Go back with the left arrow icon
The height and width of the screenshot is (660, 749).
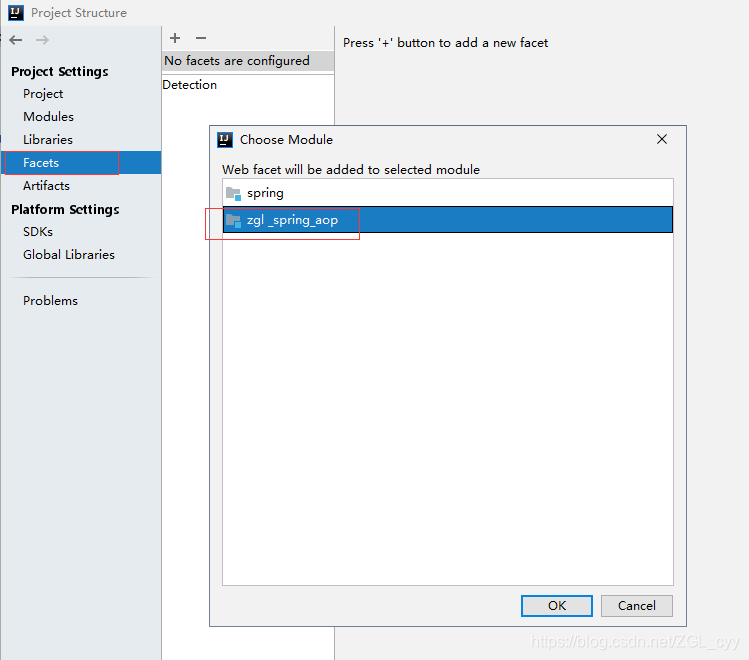tap(16, 40)
